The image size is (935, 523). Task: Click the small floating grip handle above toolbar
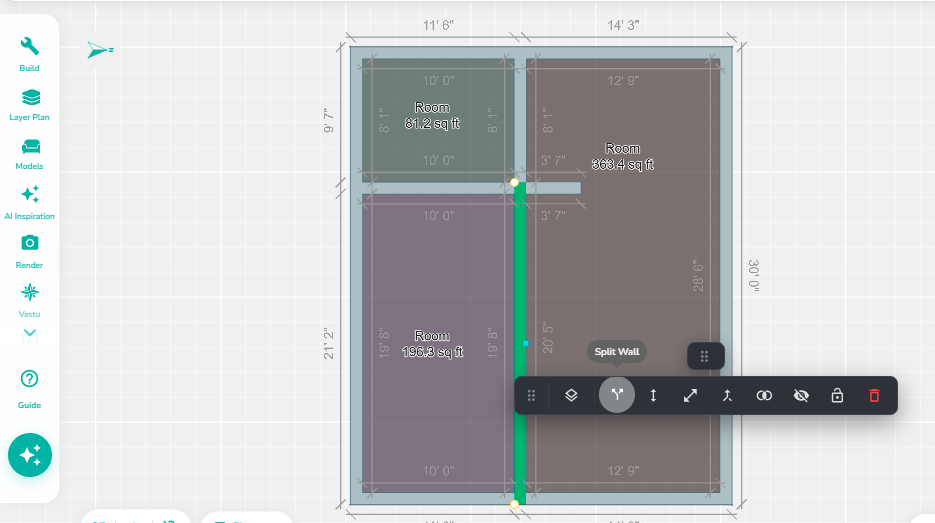pyautogui.click(x=705, y=357)
